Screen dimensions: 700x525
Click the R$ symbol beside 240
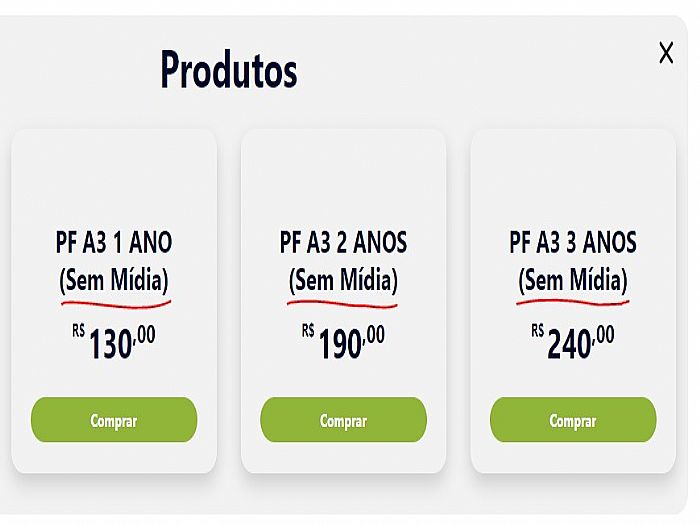pos(538,331)
